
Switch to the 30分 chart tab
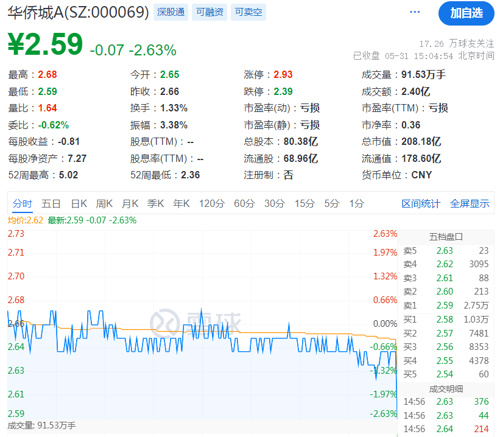[x=275, y=203]
